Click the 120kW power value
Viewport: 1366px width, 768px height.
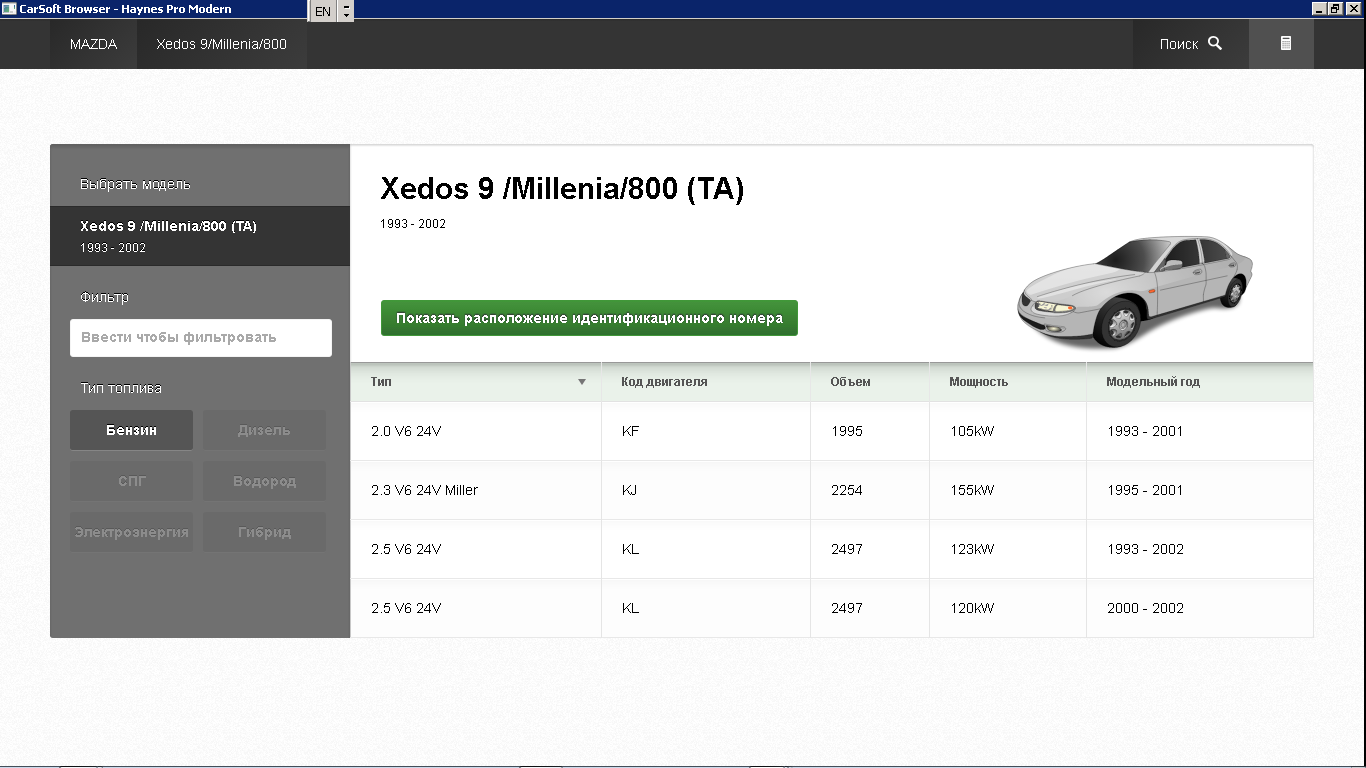tap(972, 608)
